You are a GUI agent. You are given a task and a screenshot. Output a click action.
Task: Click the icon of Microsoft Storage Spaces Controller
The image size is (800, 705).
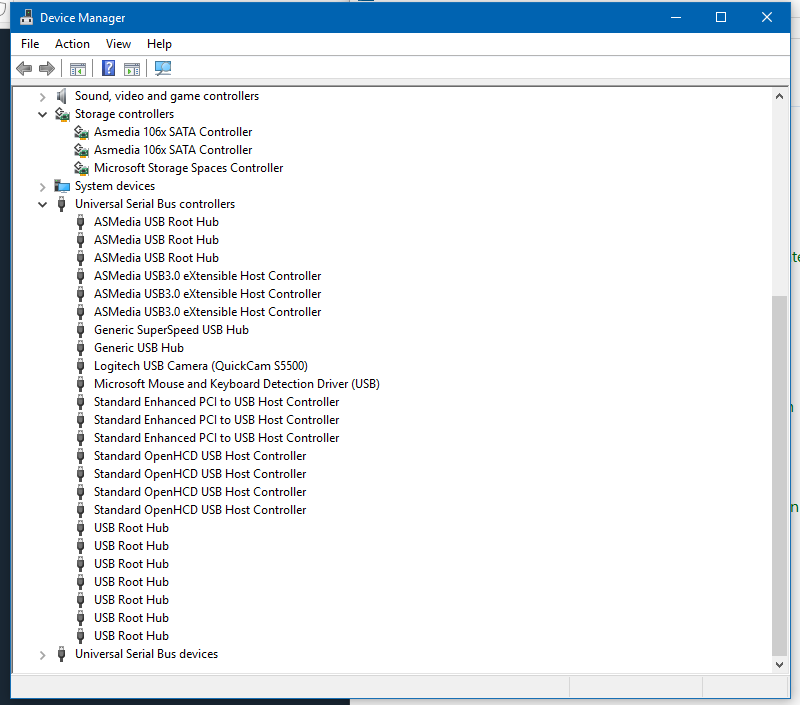click(81, 168)
